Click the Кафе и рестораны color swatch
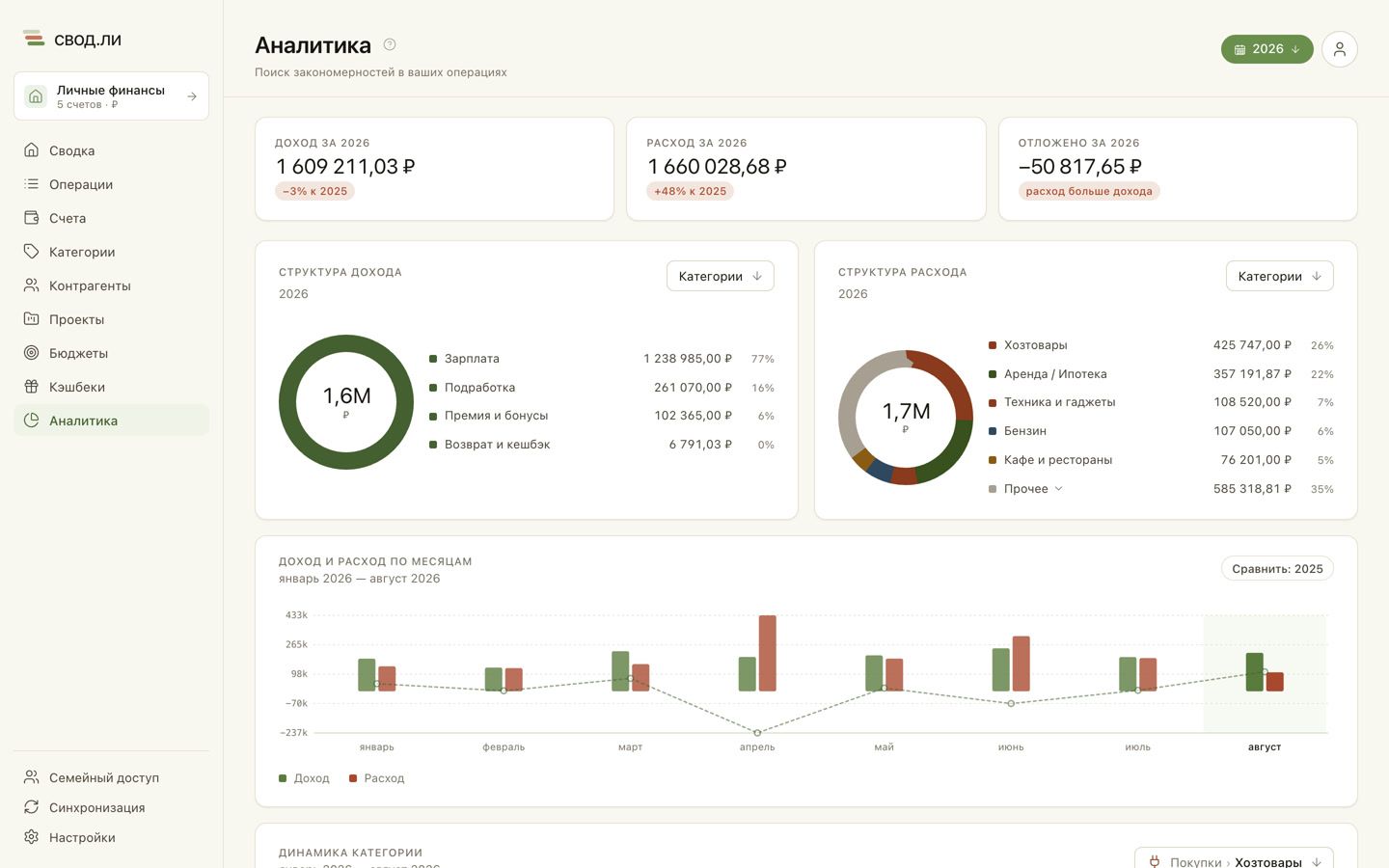 pyautogui.click(x=993, y=460)
